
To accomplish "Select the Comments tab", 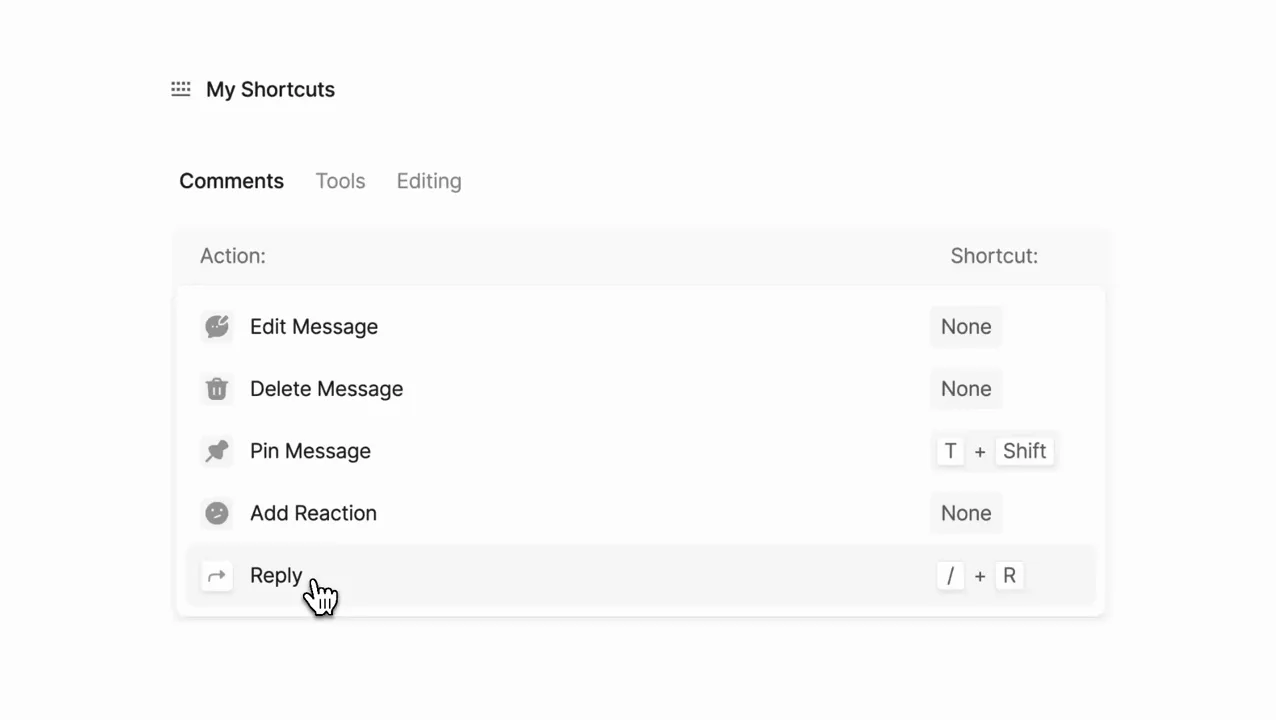I will [x=231, y=181].
